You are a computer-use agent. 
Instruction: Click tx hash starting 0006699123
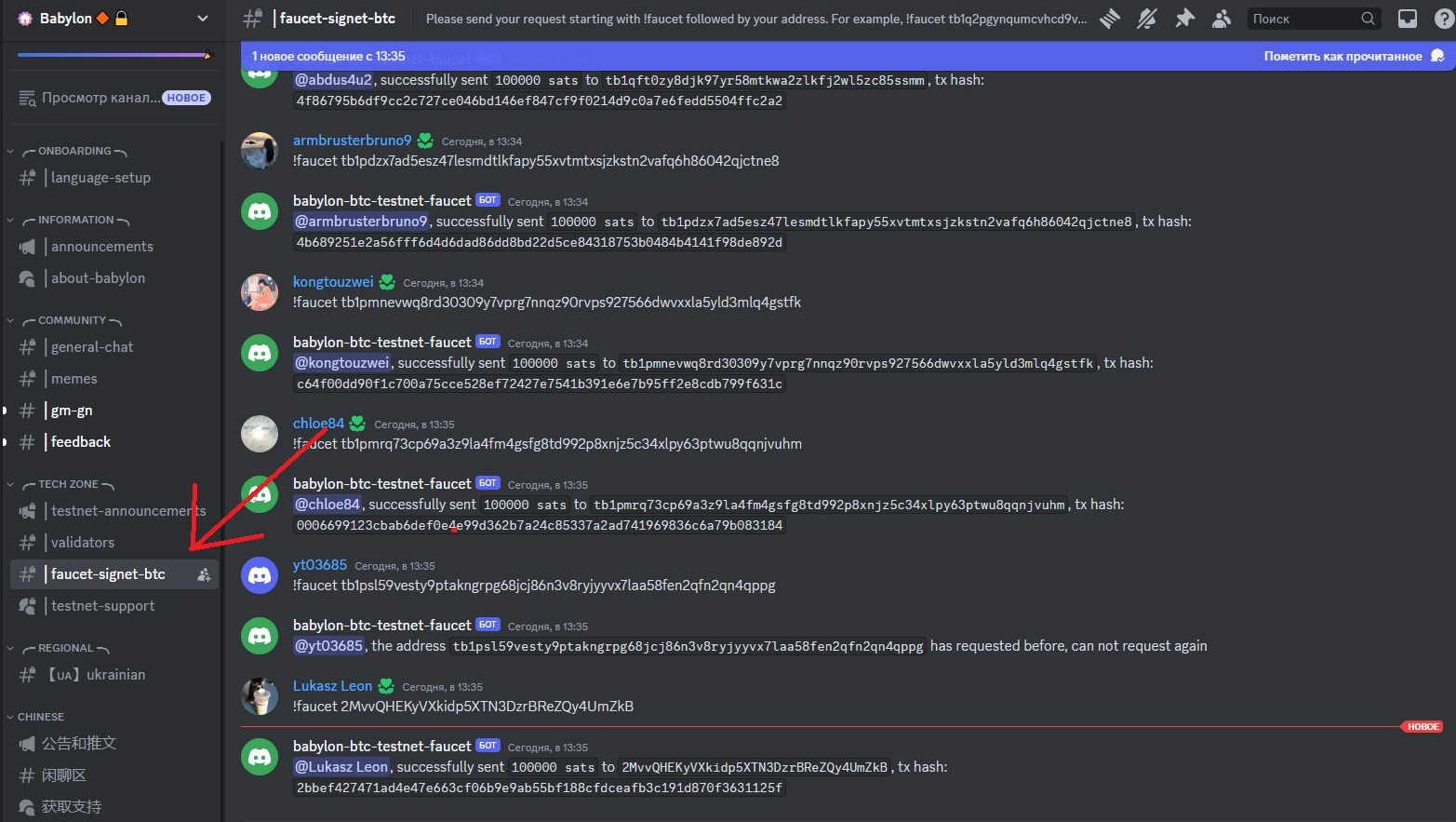click(540, 525)
